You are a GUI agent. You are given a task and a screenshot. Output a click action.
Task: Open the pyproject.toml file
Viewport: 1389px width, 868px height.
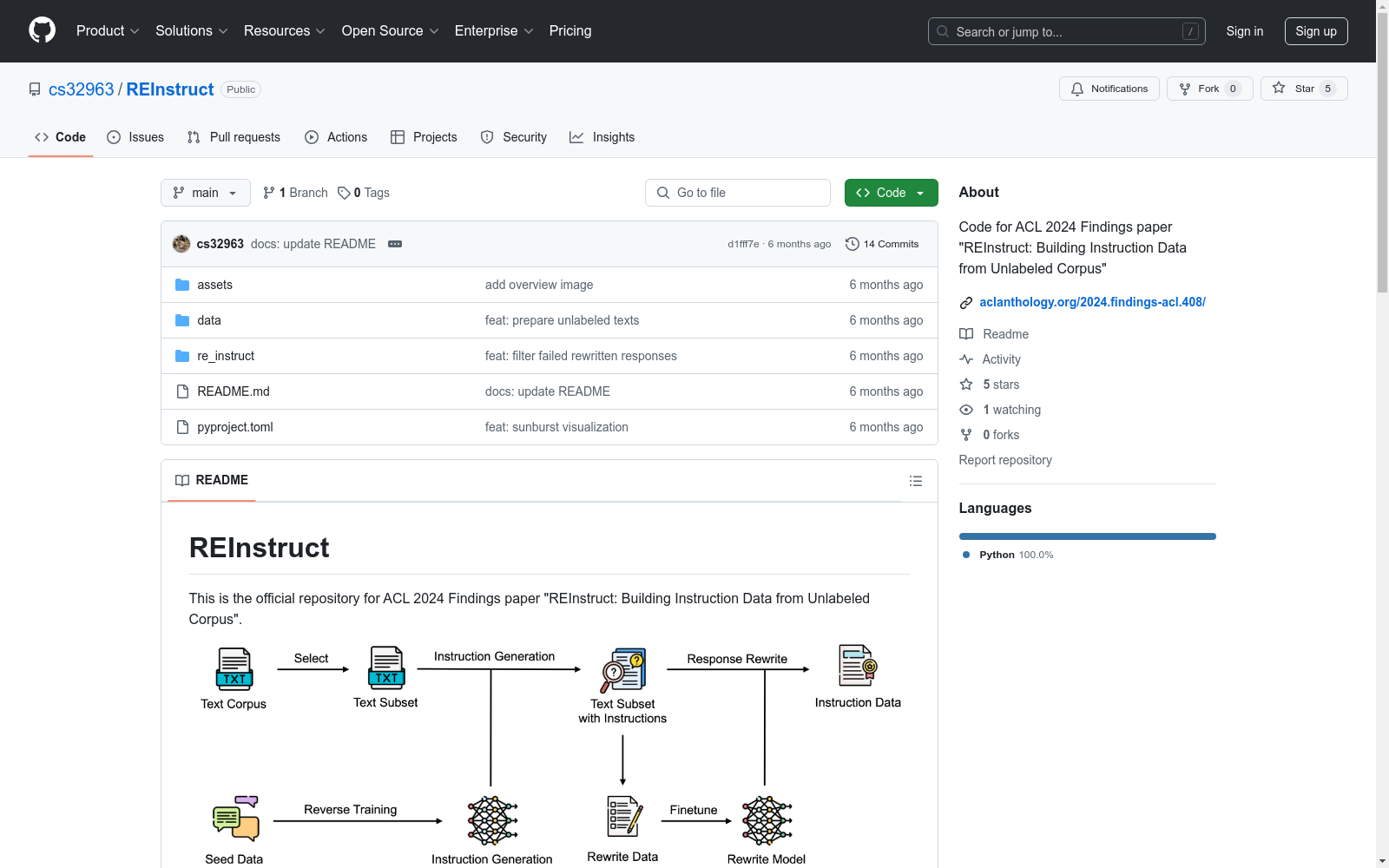point(235,427)
